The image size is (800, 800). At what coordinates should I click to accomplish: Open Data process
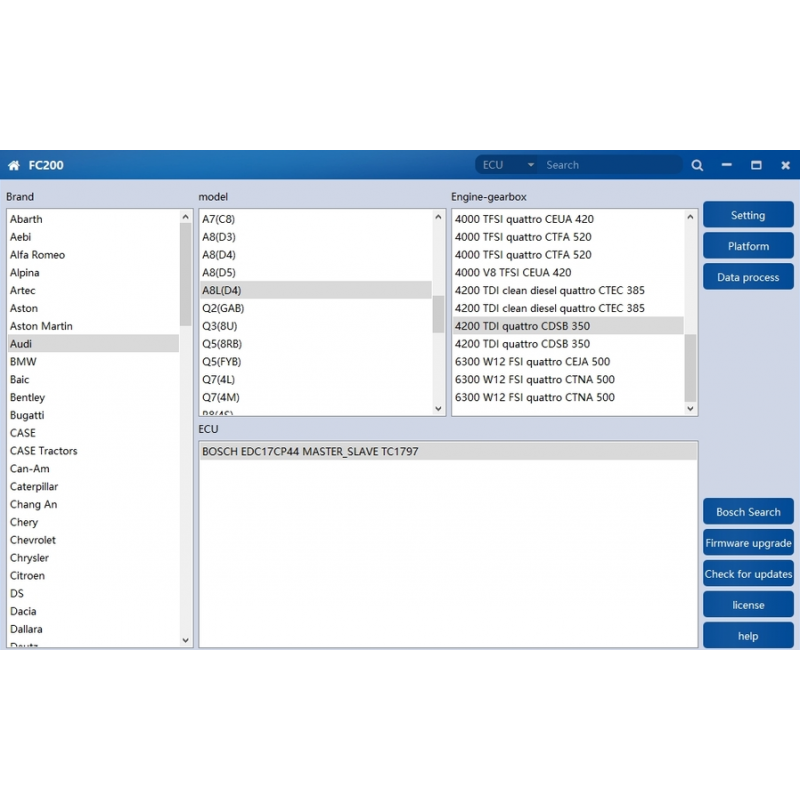click(748, 277)
